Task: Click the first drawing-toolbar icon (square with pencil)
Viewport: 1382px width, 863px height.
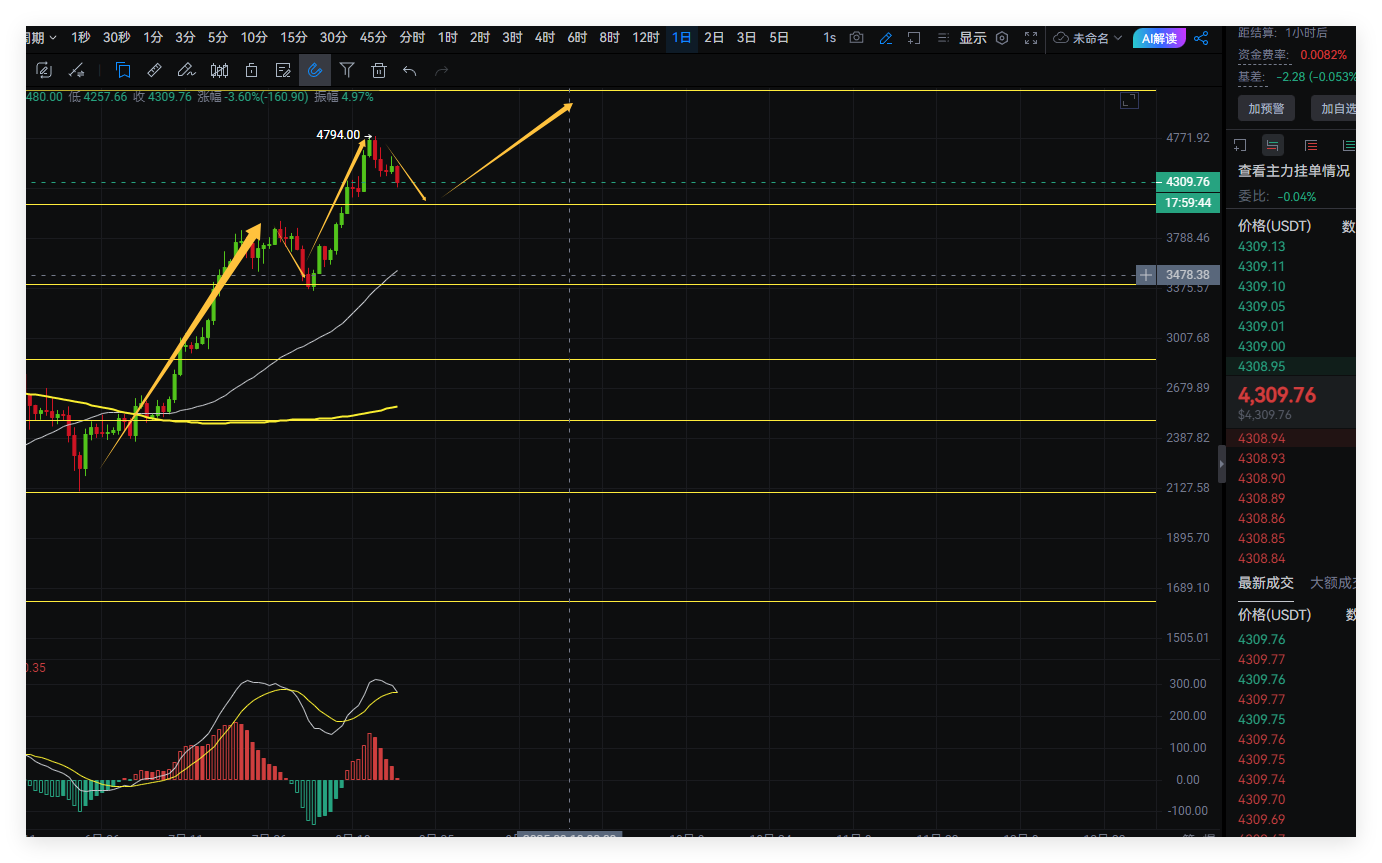Action: (43, 70)
